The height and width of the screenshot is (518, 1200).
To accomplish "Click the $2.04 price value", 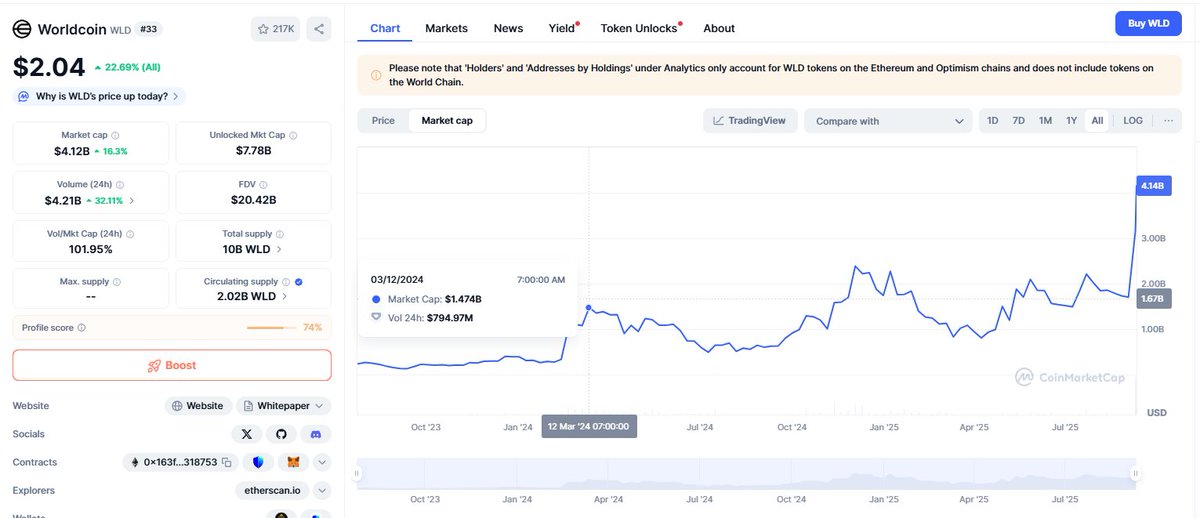I will point(49,67).
